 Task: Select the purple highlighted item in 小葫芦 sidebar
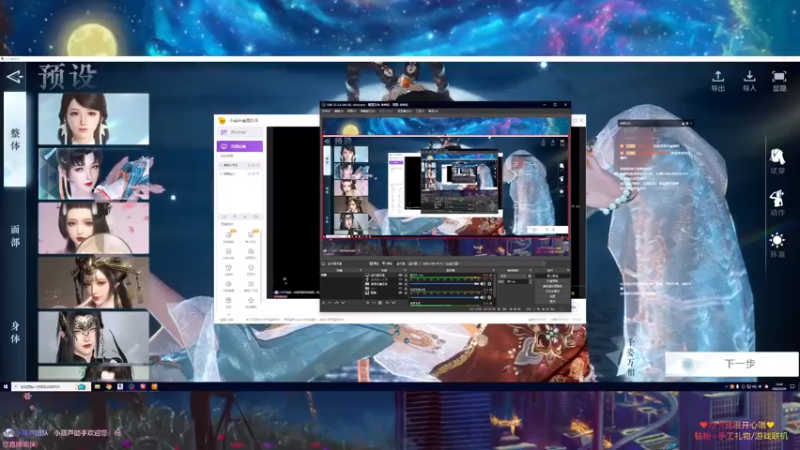point(240,146)
